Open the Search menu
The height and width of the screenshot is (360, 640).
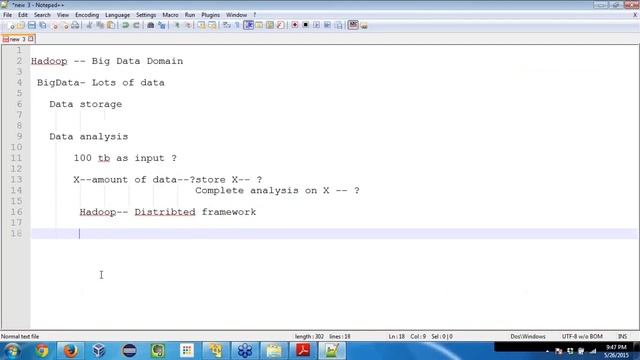[x=42, y=15]
